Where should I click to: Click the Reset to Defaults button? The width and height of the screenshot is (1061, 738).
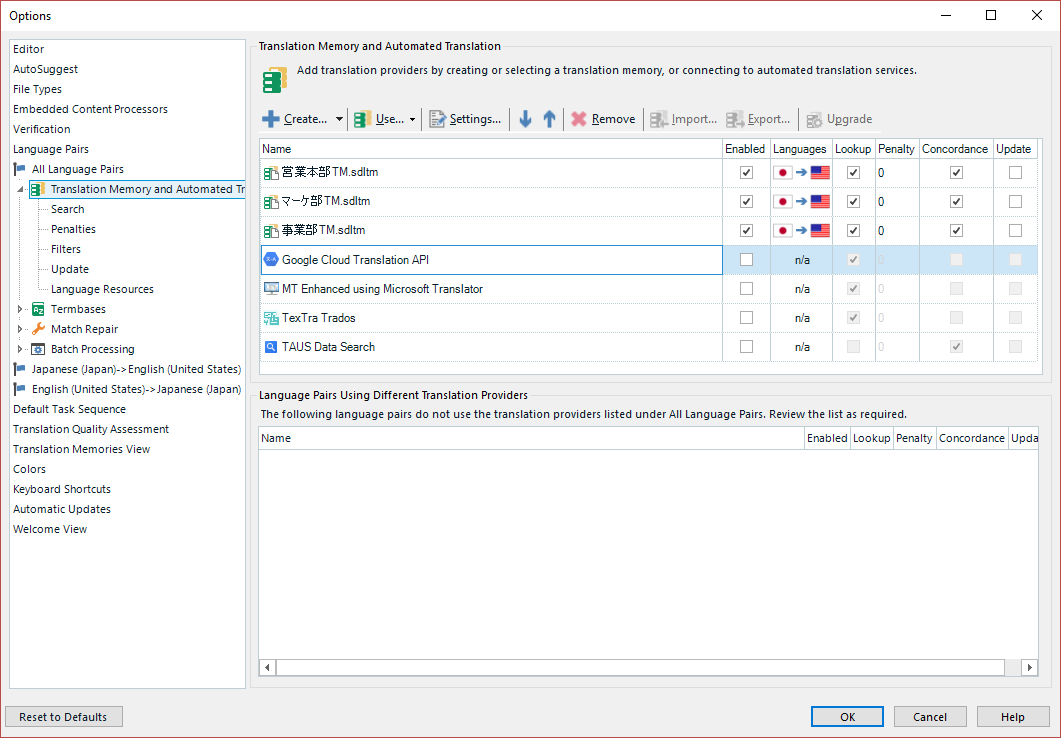63,716
